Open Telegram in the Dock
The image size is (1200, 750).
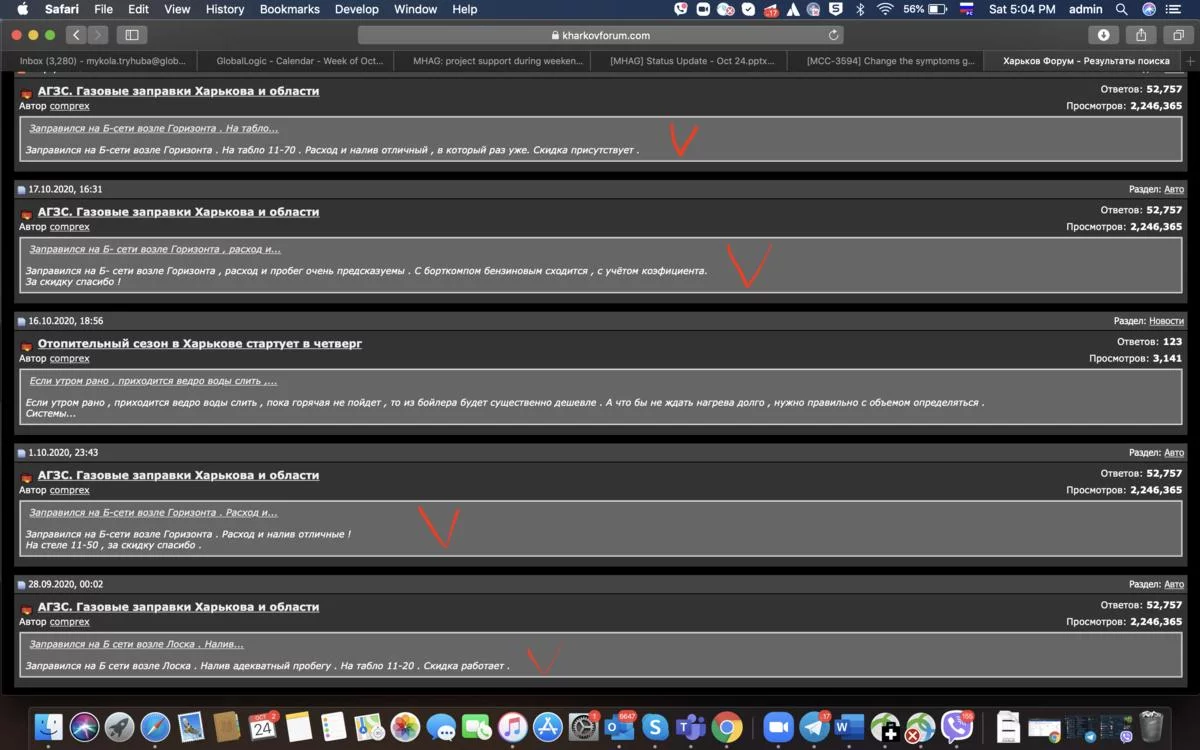(x=814, y=727)
